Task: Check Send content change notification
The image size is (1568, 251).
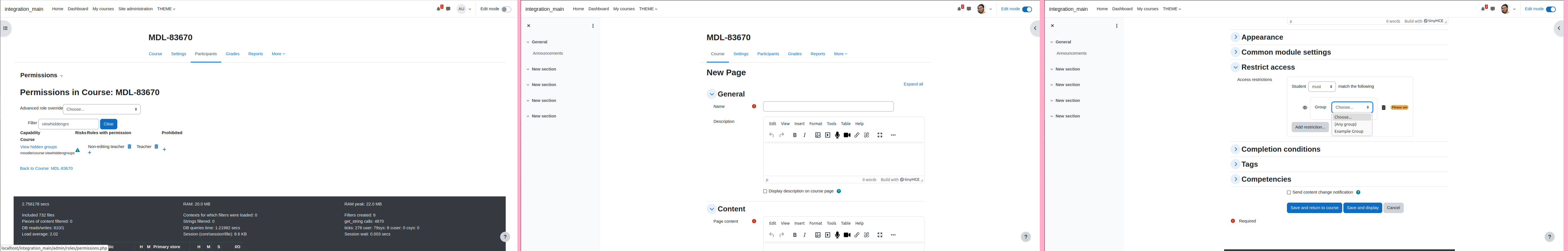Action: click(x=1289, y=193)
